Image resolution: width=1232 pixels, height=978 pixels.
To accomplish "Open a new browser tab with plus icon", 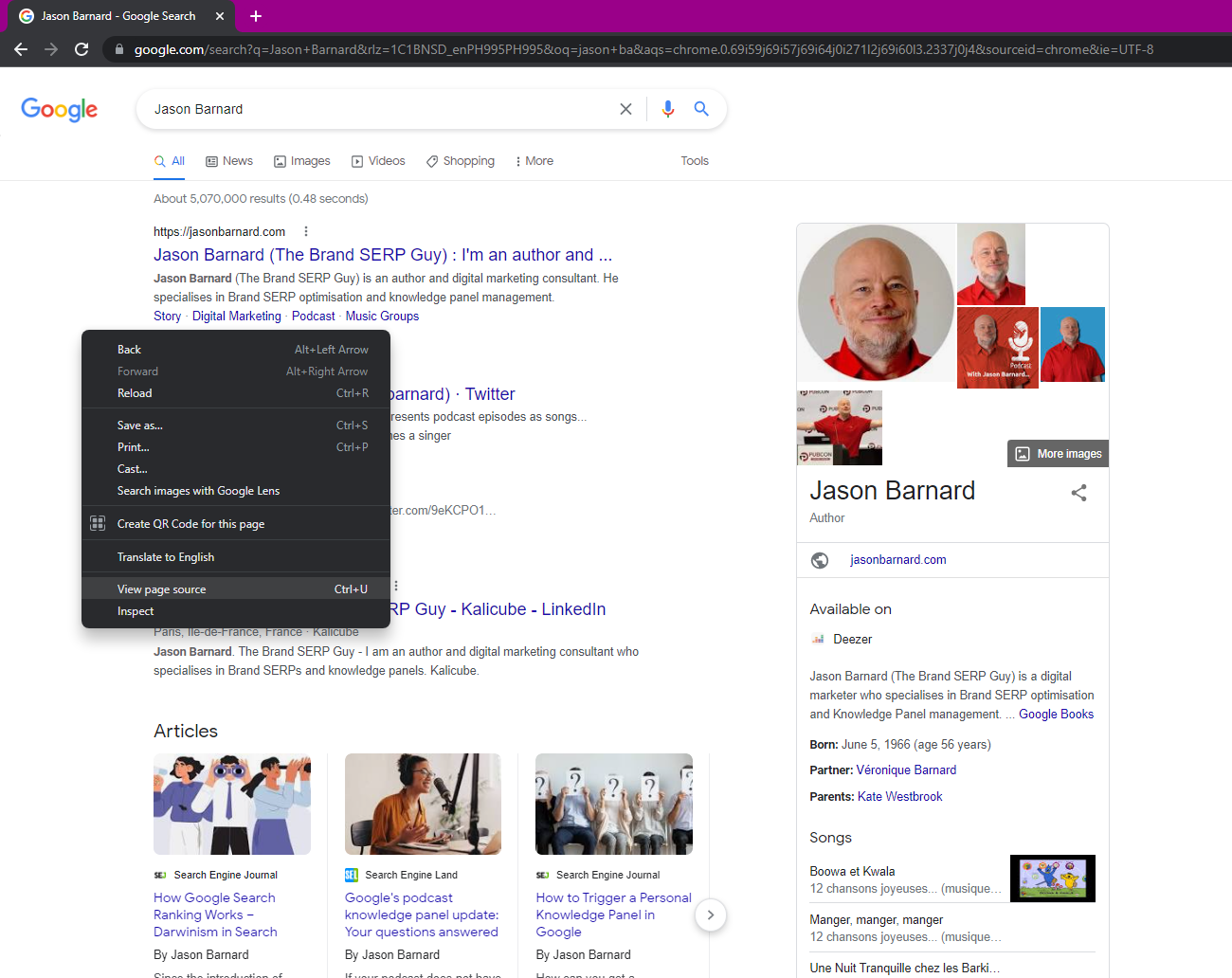I will click(256, 16).
